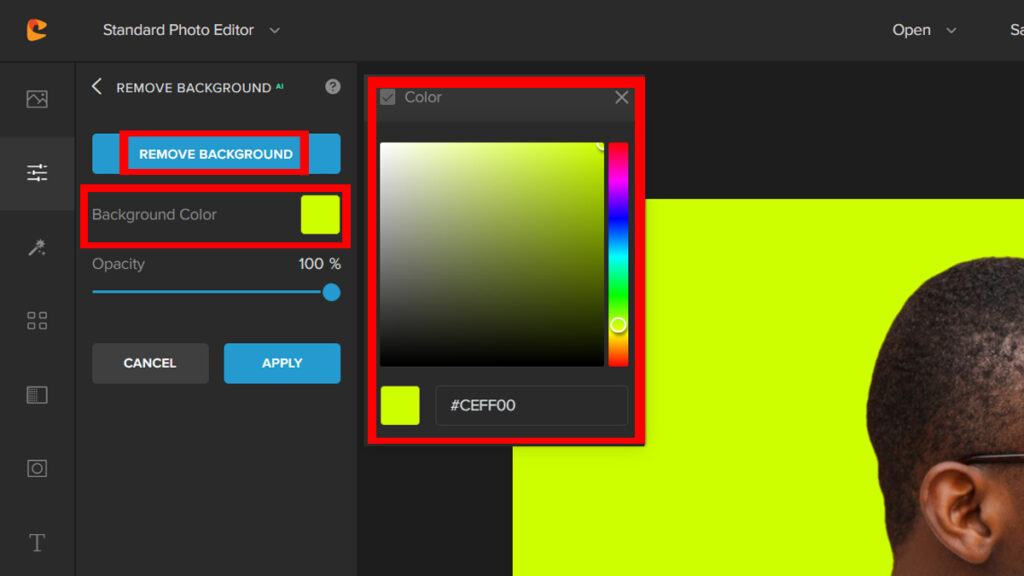The image size is (1024, 576).
Task: Go back using Remove Background arrow
Action: [97, 87]
